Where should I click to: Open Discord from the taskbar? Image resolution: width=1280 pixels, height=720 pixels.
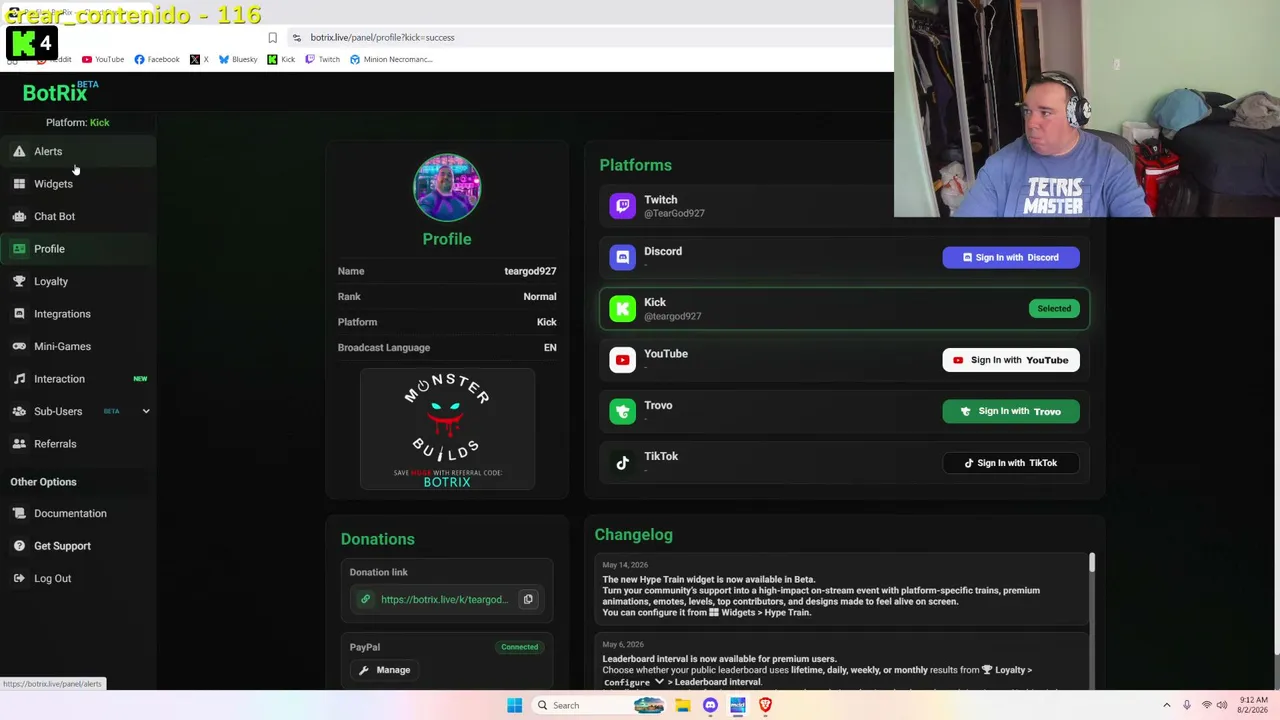[x=710, y=705]
